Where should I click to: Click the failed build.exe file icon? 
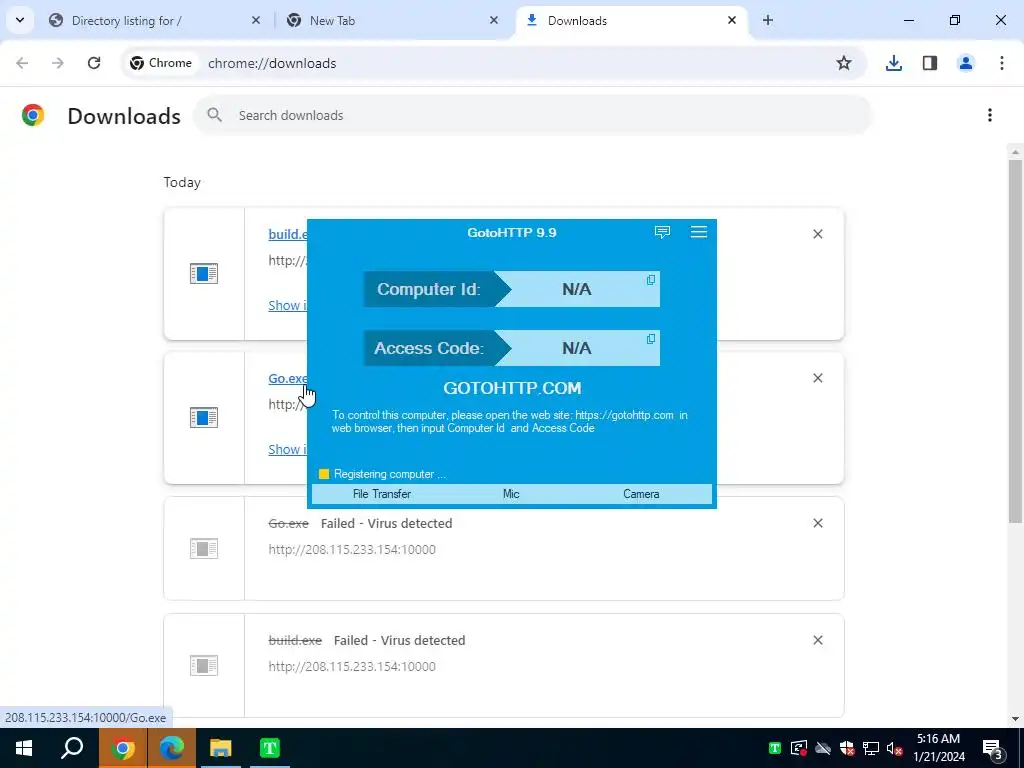coord(204,665)
